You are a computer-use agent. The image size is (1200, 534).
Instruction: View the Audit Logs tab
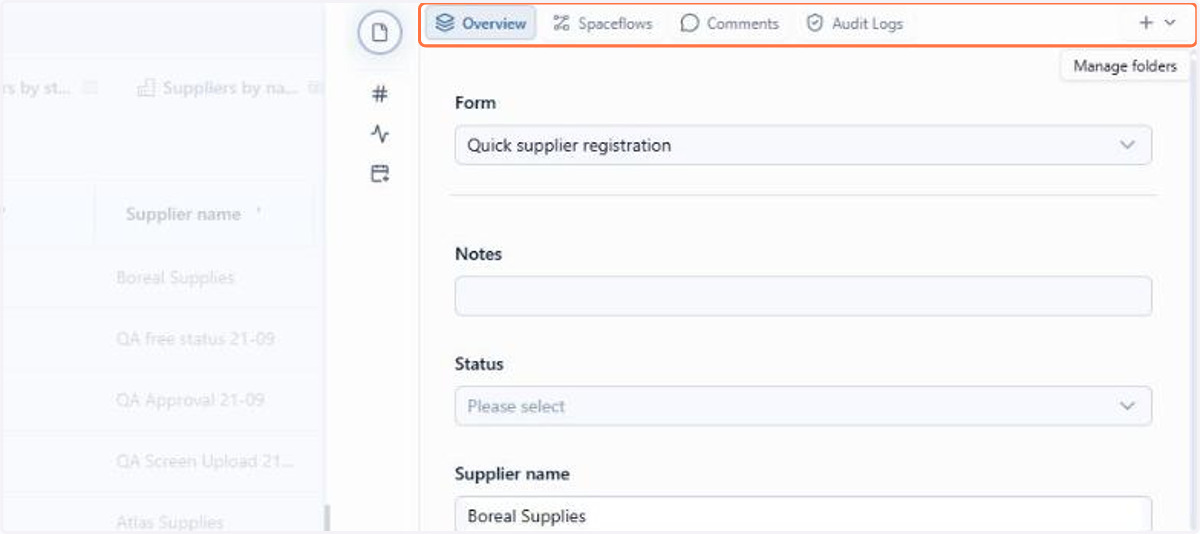pyautogui.click(x=855, y=23)
